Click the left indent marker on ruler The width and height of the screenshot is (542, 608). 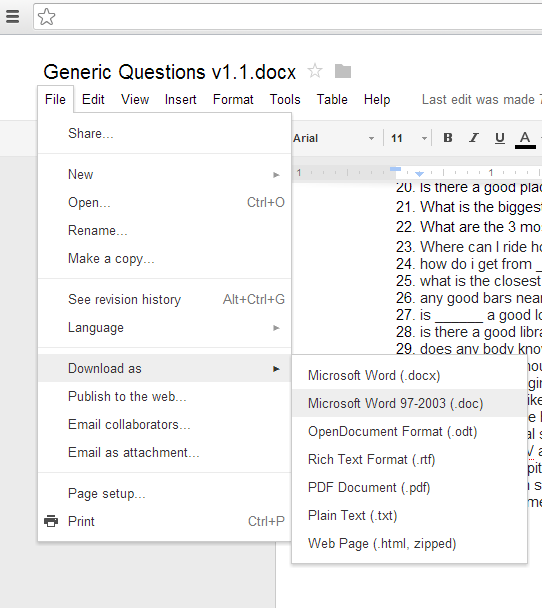coord(419,174)
